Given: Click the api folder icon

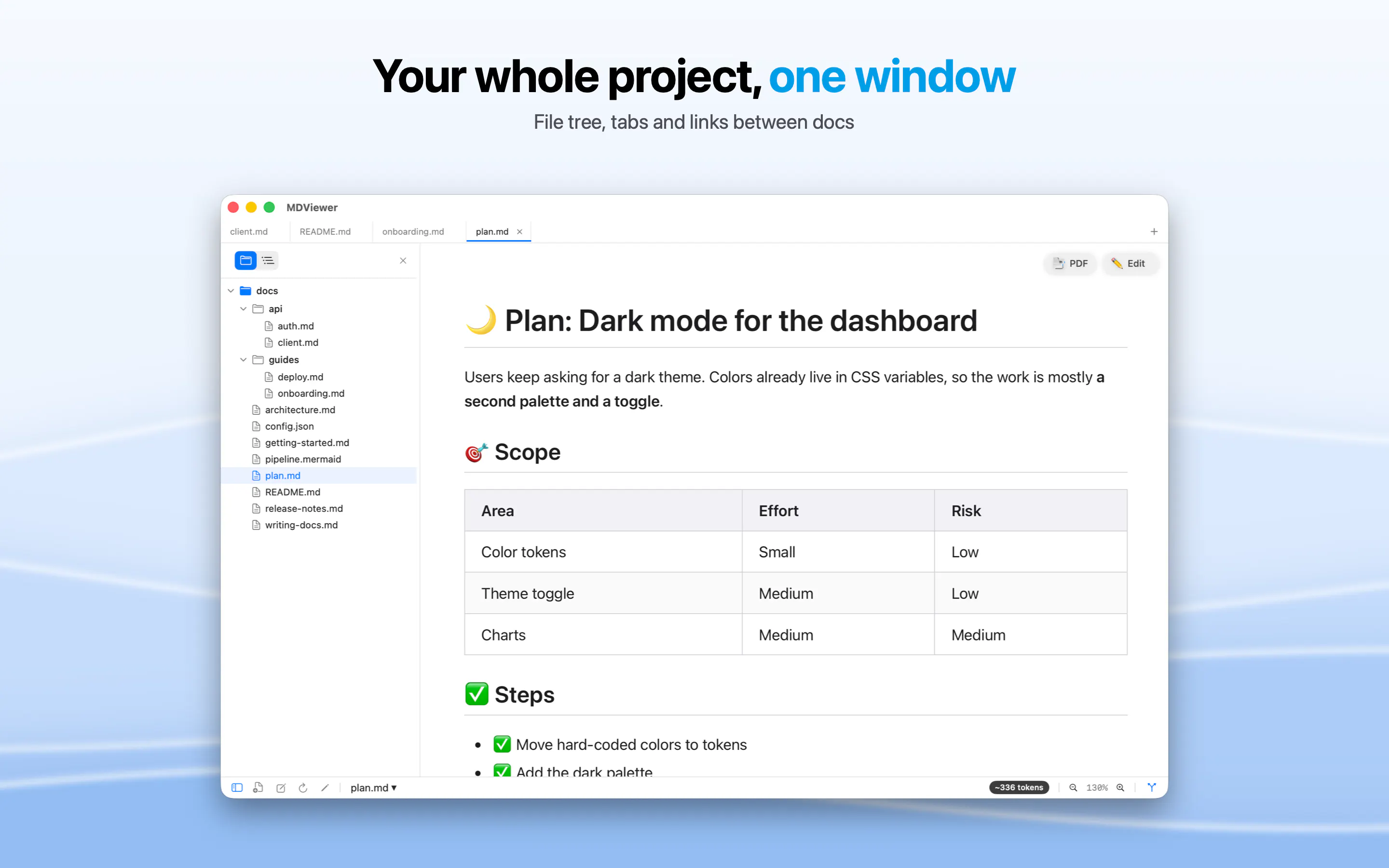Looking at the screenshot, I should point(259,309).
